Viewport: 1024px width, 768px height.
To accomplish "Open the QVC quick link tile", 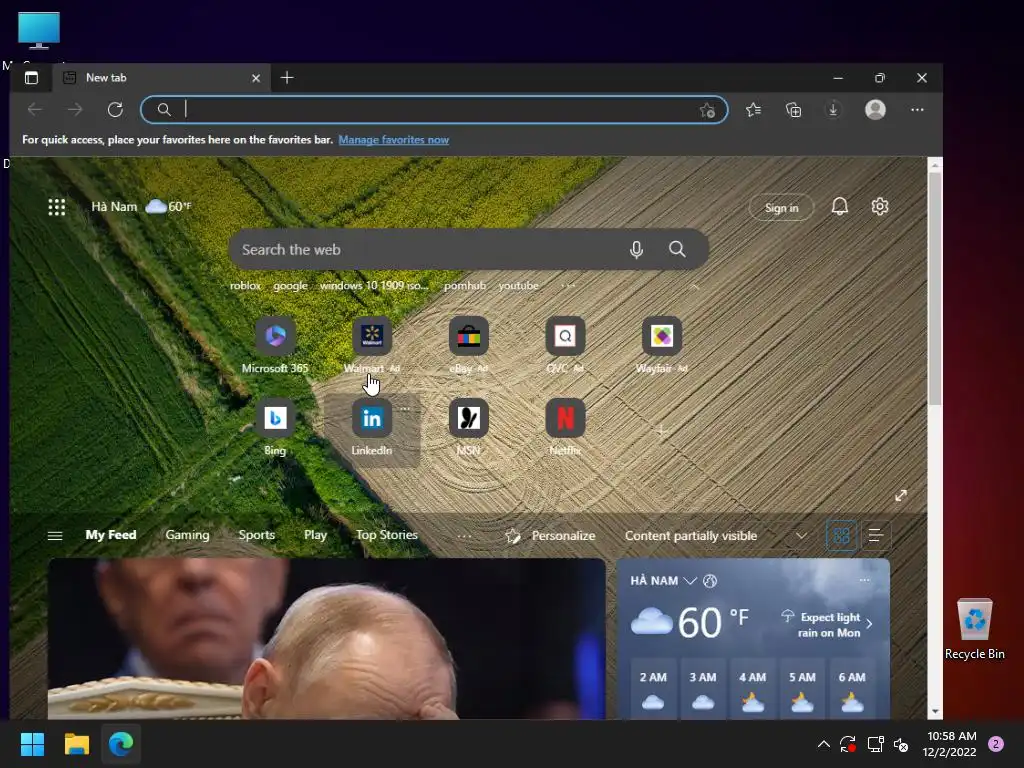I will coord(565,346).
